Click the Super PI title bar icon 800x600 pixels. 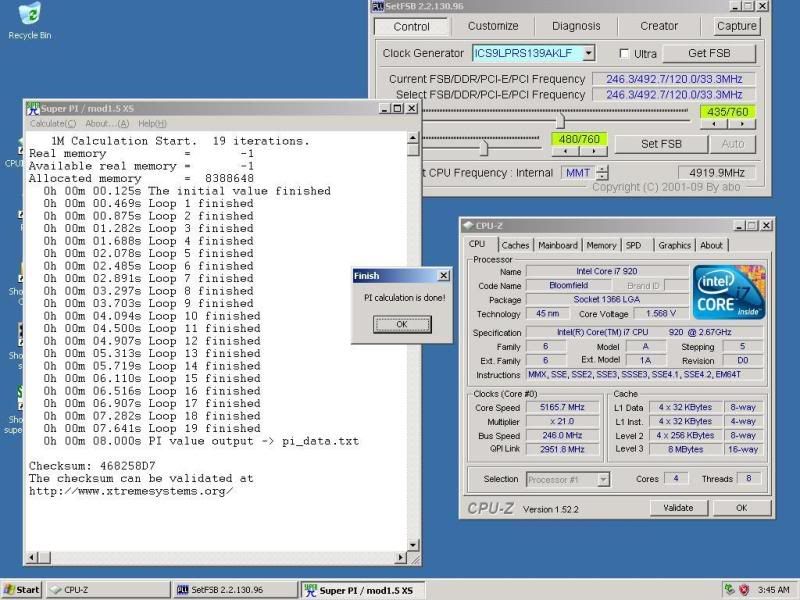pos(32,109)
